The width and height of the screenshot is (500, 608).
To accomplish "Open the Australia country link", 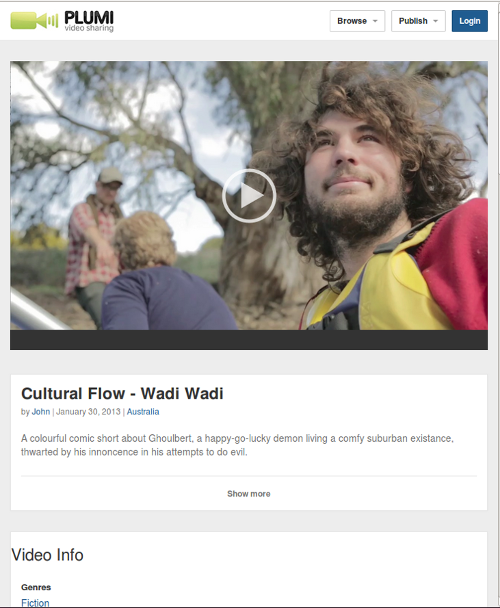I will coord(143,412).
